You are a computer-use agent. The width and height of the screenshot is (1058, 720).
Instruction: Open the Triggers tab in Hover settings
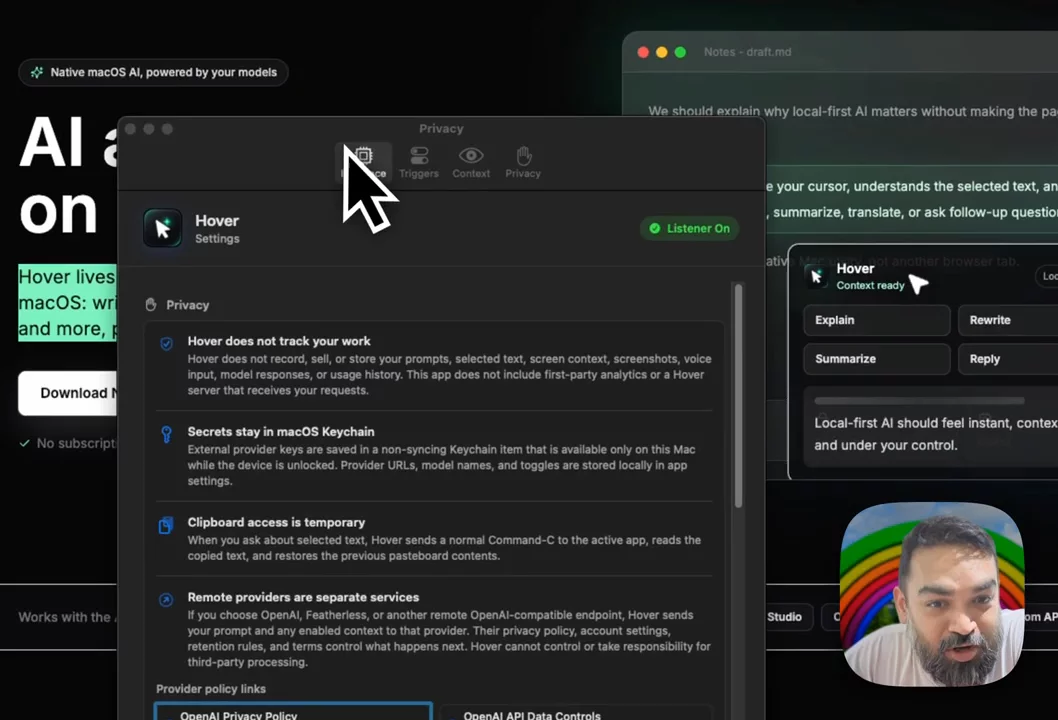click(x=419, y=163)
